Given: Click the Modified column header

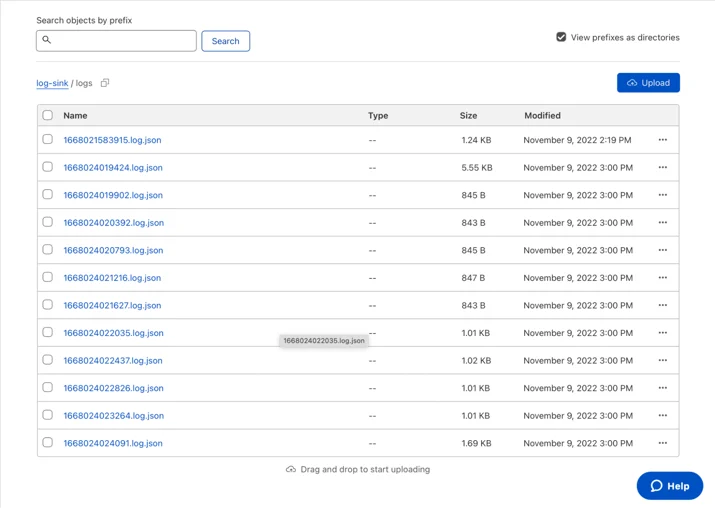Looking at the screenshot, I should (542, 115).
